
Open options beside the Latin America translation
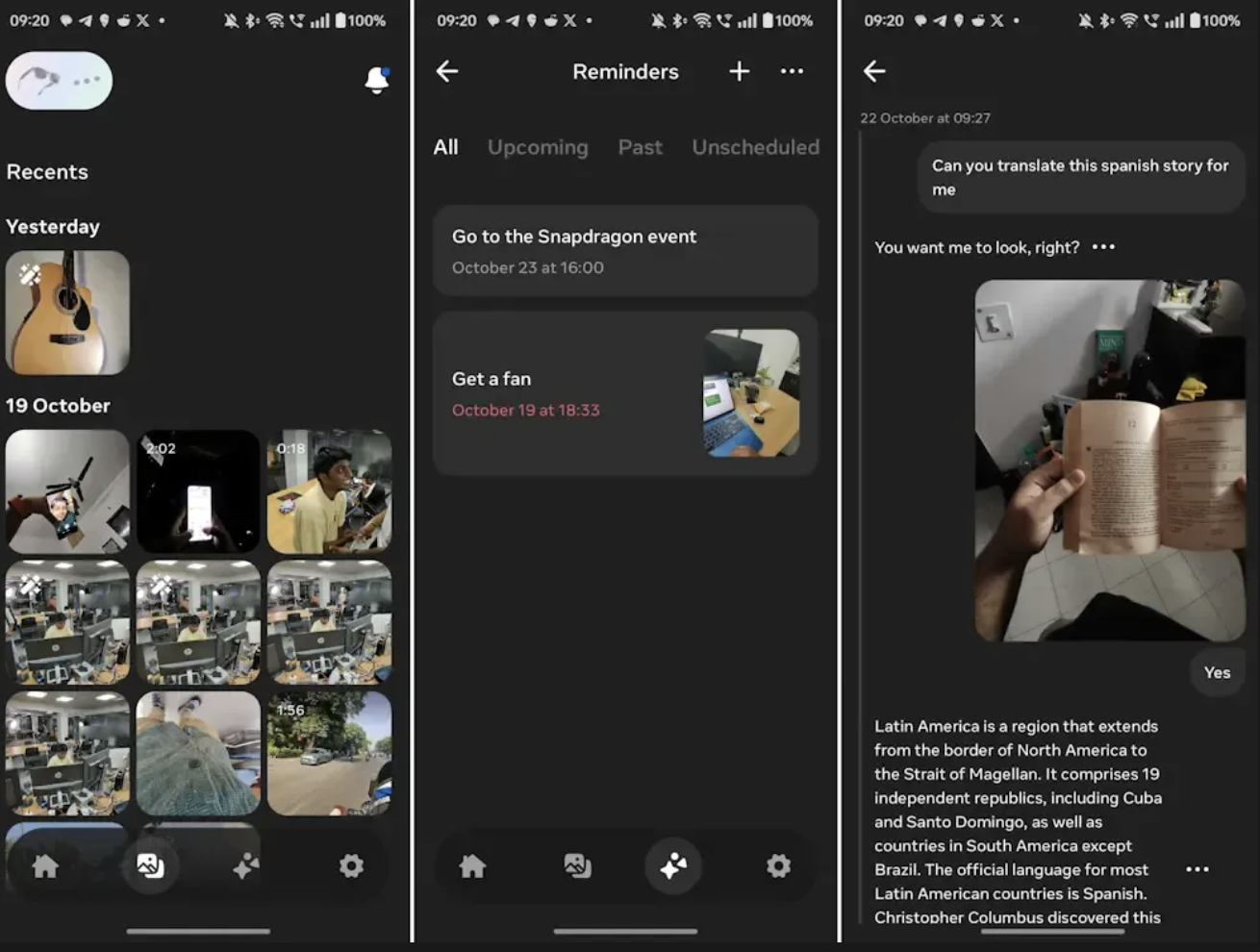tap(1197, 869)
